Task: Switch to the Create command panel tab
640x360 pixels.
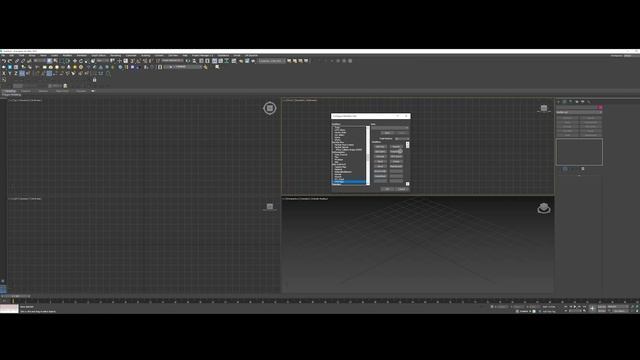Action: [558, 102]
